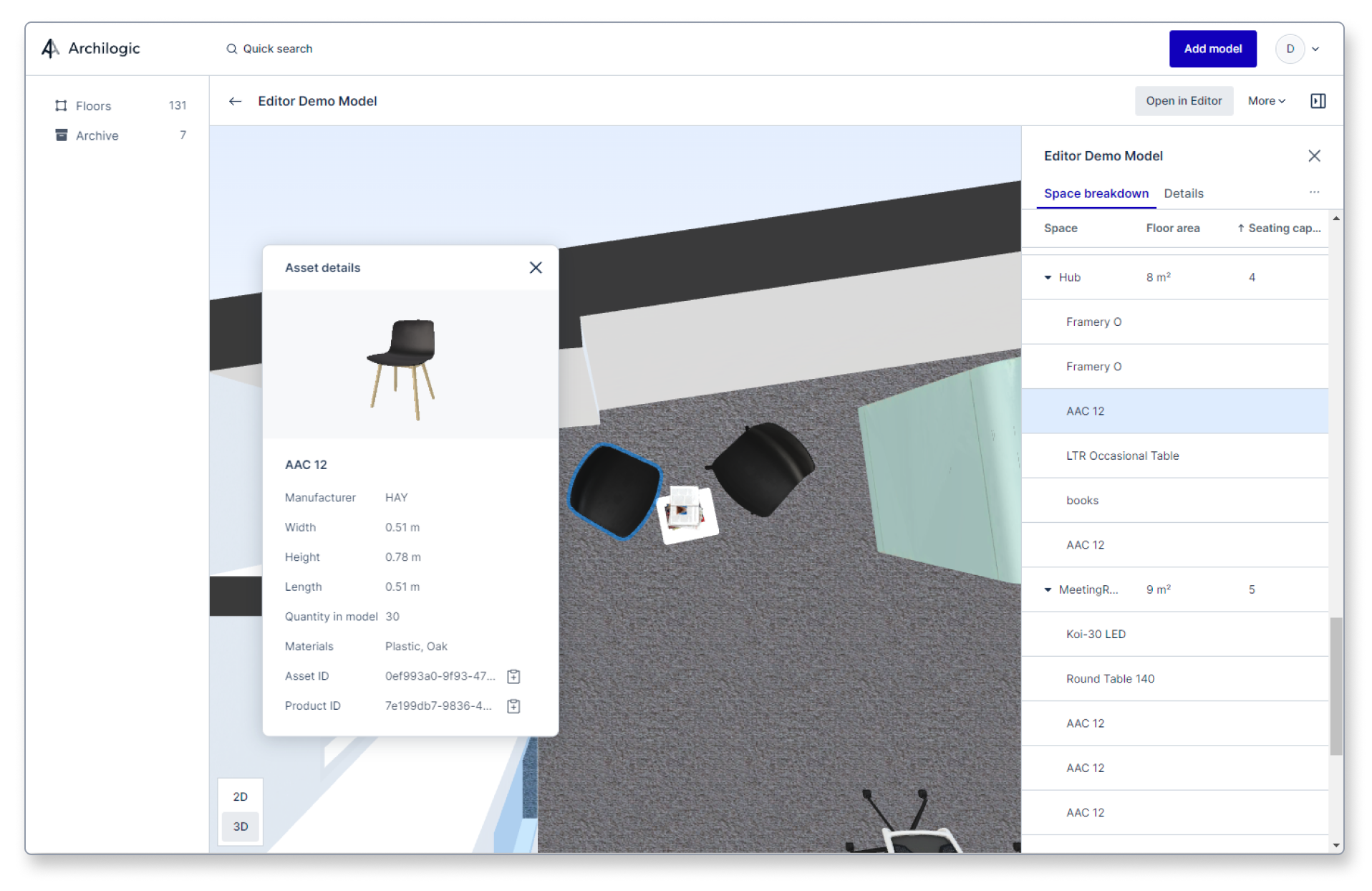This screenshot has height=891, width=1372.
Task: Click the Floor area column header
Action: tap(1172, 228)
